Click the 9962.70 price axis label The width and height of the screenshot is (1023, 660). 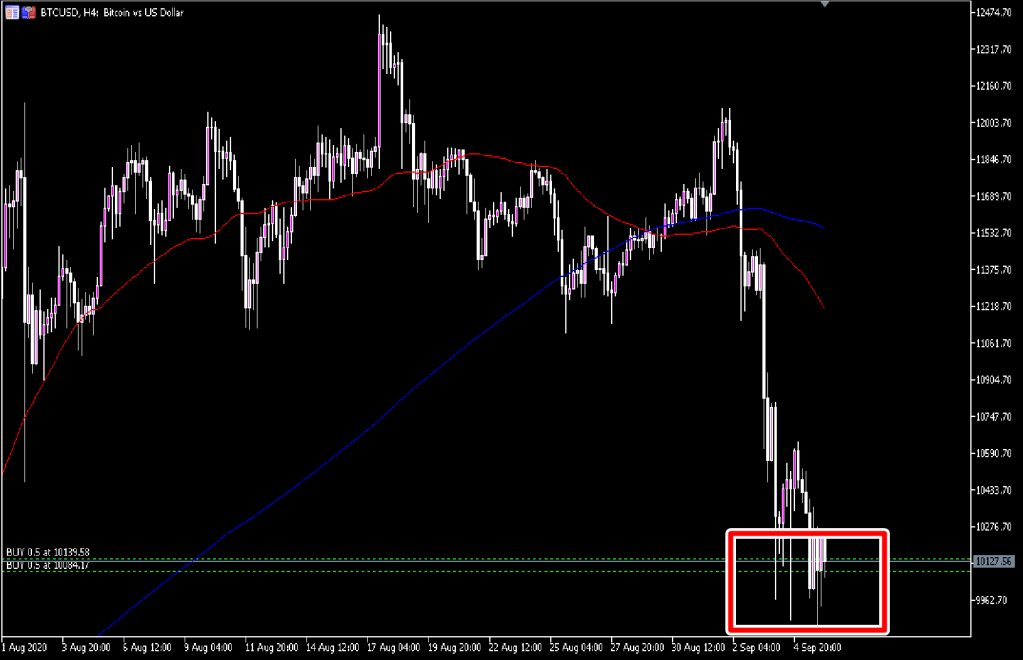click(994, 600)
